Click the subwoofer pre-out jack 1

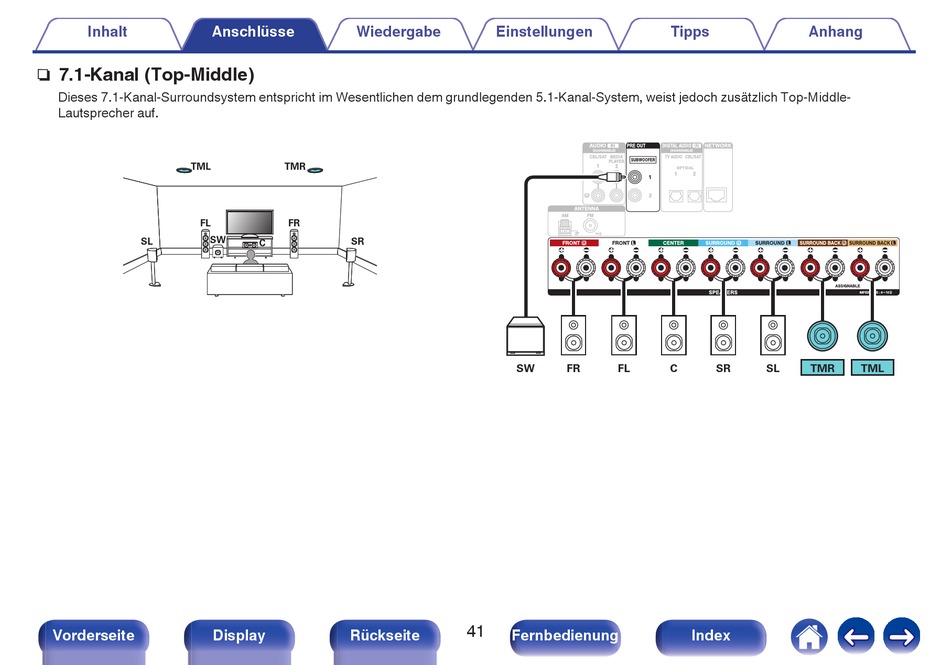(634, 177)
